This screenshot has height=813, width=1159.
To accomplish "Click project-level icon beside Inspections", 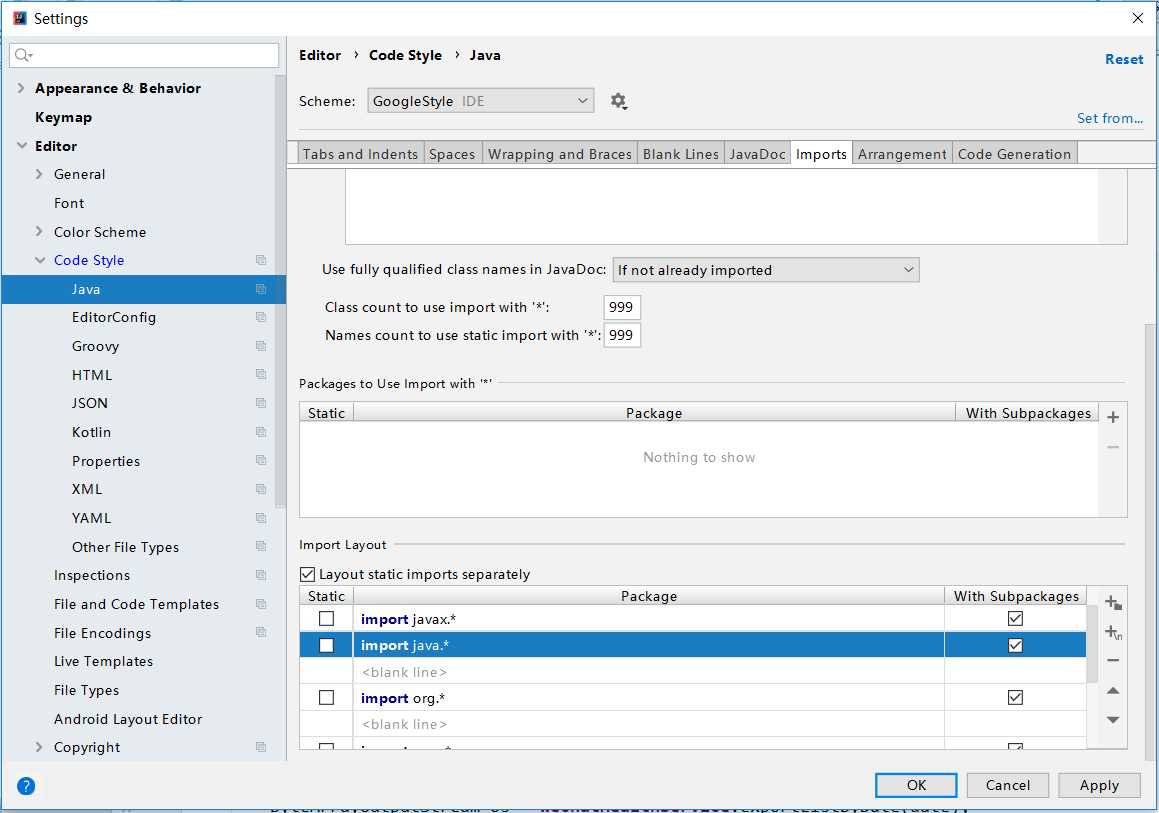I will pyautogui.click(x=261, y=575).
